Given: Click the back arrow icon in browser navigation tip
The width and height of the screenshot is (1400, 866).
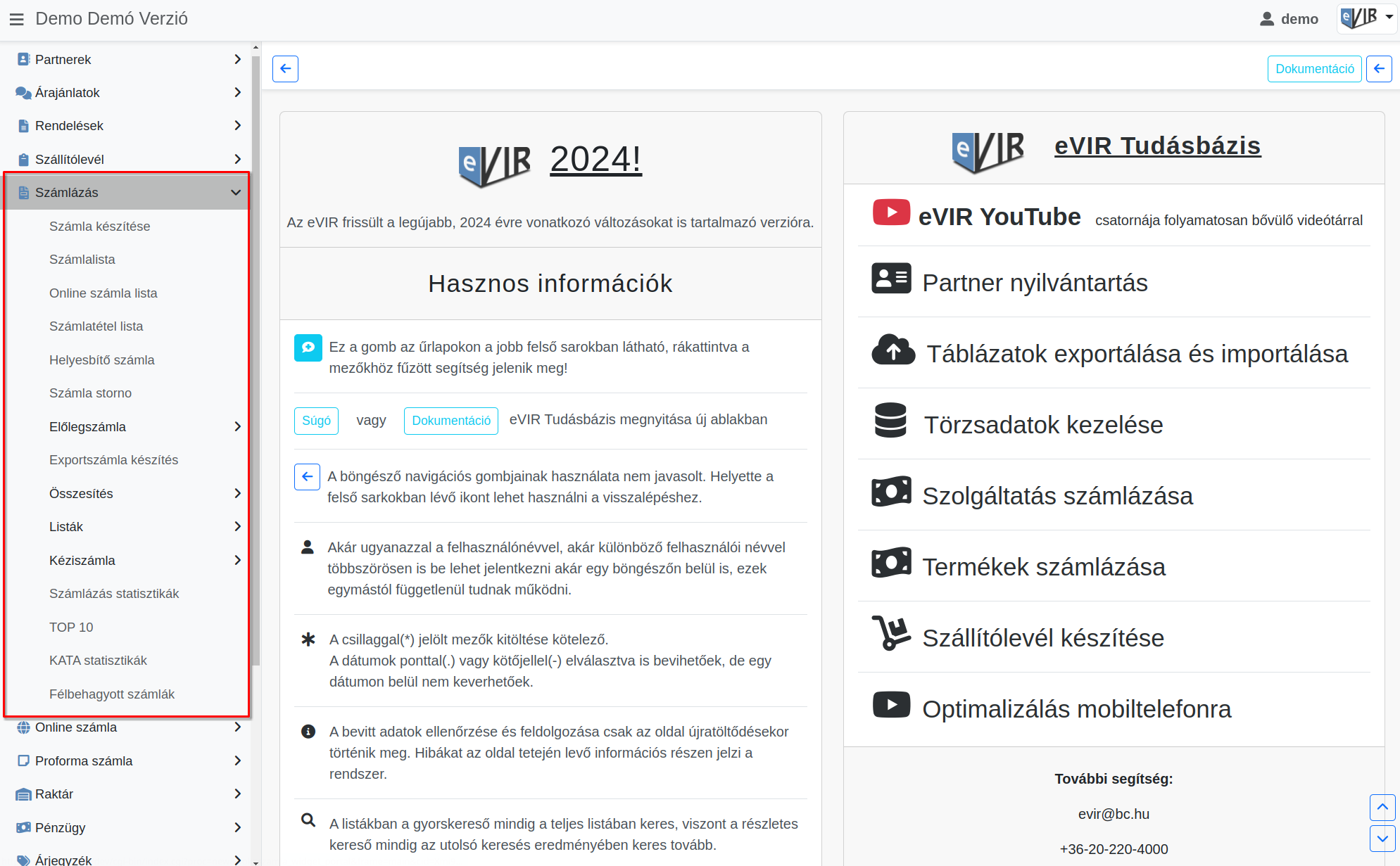Looking at the screenshot, I should tap(307, 477).
